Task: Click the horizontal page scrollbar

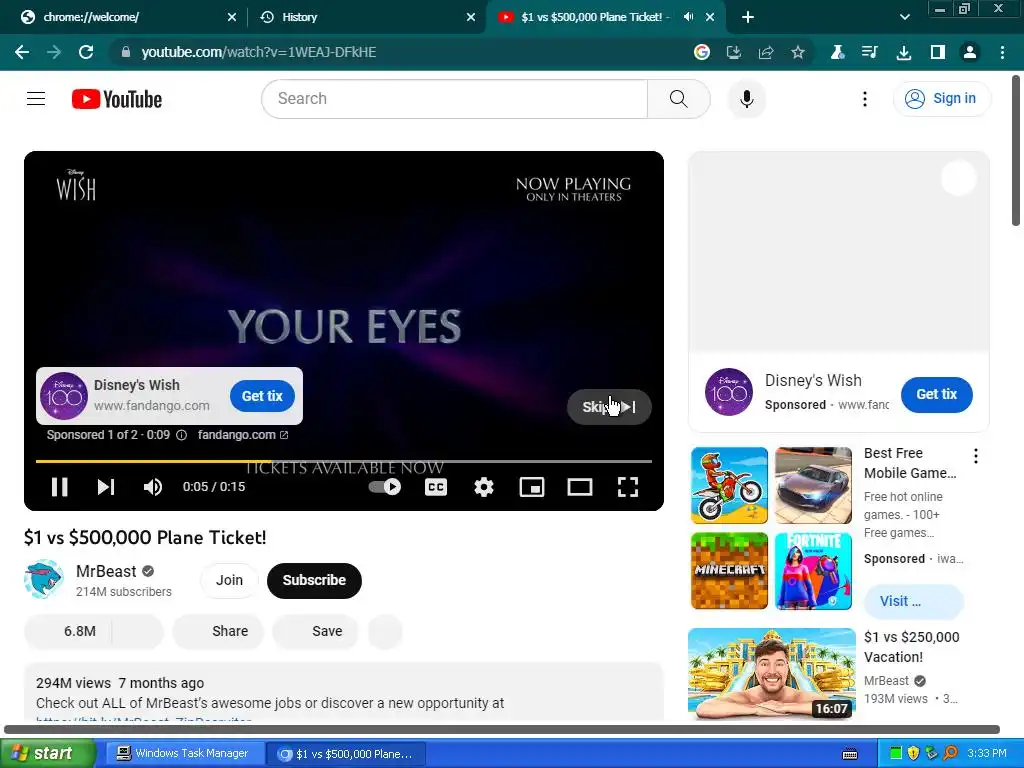Action: pyautogui.click(x=502, y=729)
